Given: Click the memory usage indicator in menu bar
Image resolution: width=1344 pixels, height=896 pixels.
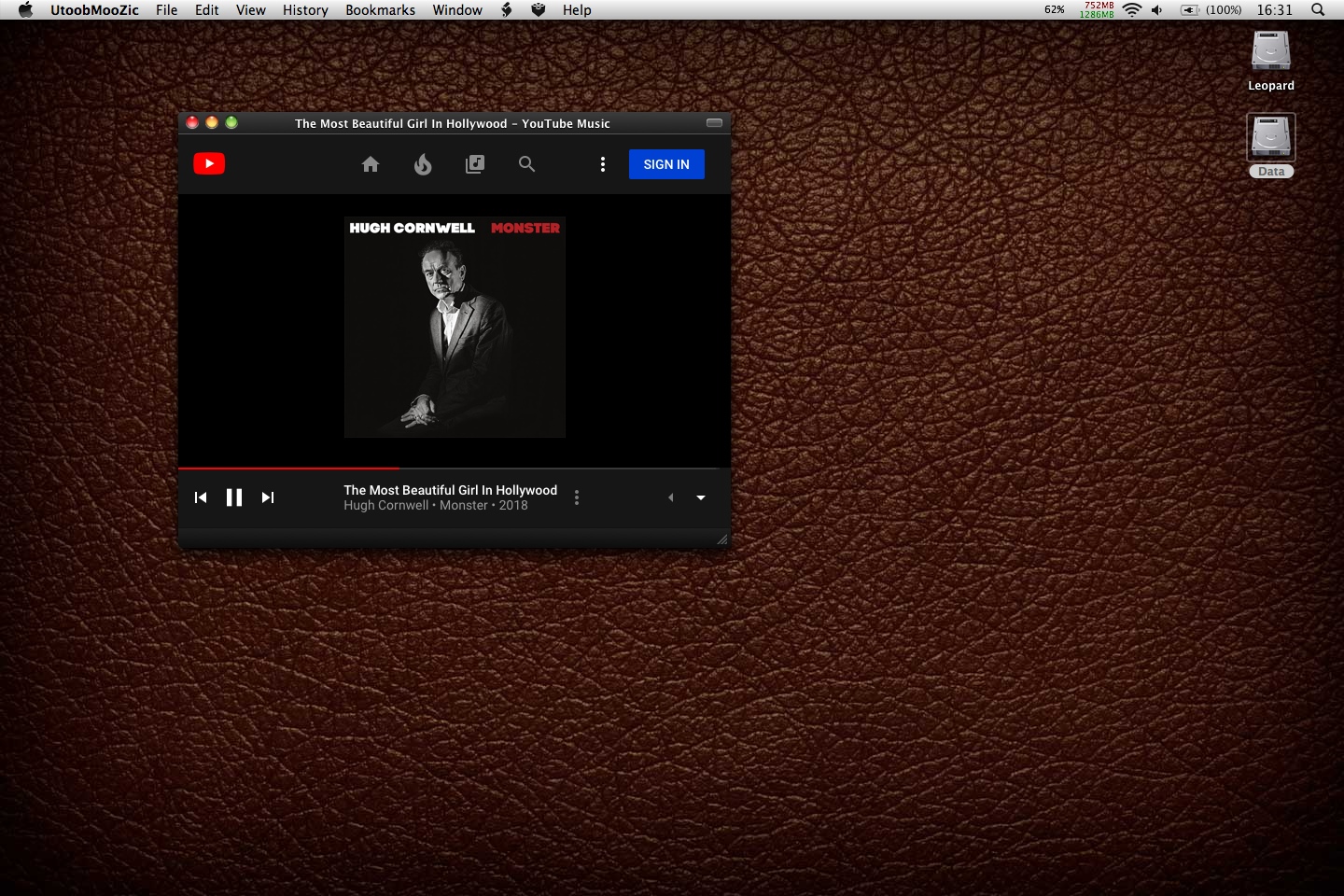Looking at the screenshot, I should (1098, 9).
